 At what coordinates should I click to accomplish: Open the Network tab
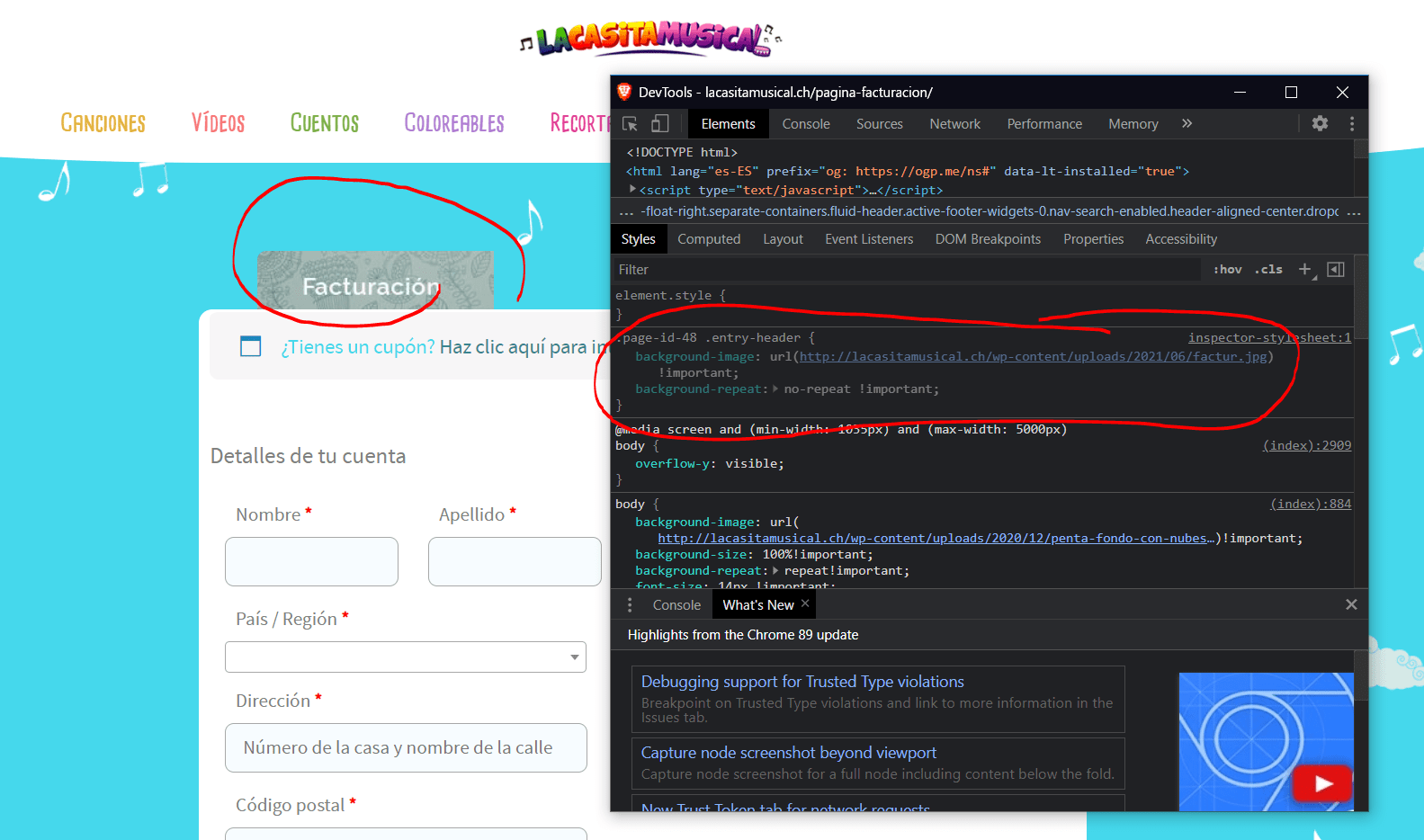(x=955, y=124)
